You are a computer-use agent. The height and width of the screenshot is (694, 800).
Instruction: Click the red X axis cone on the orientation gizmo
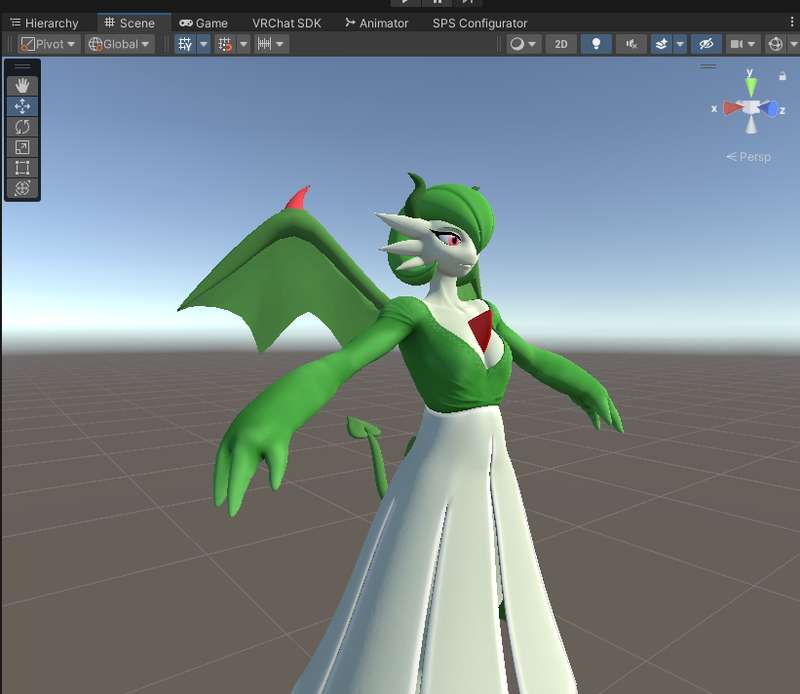pos(733,108)
